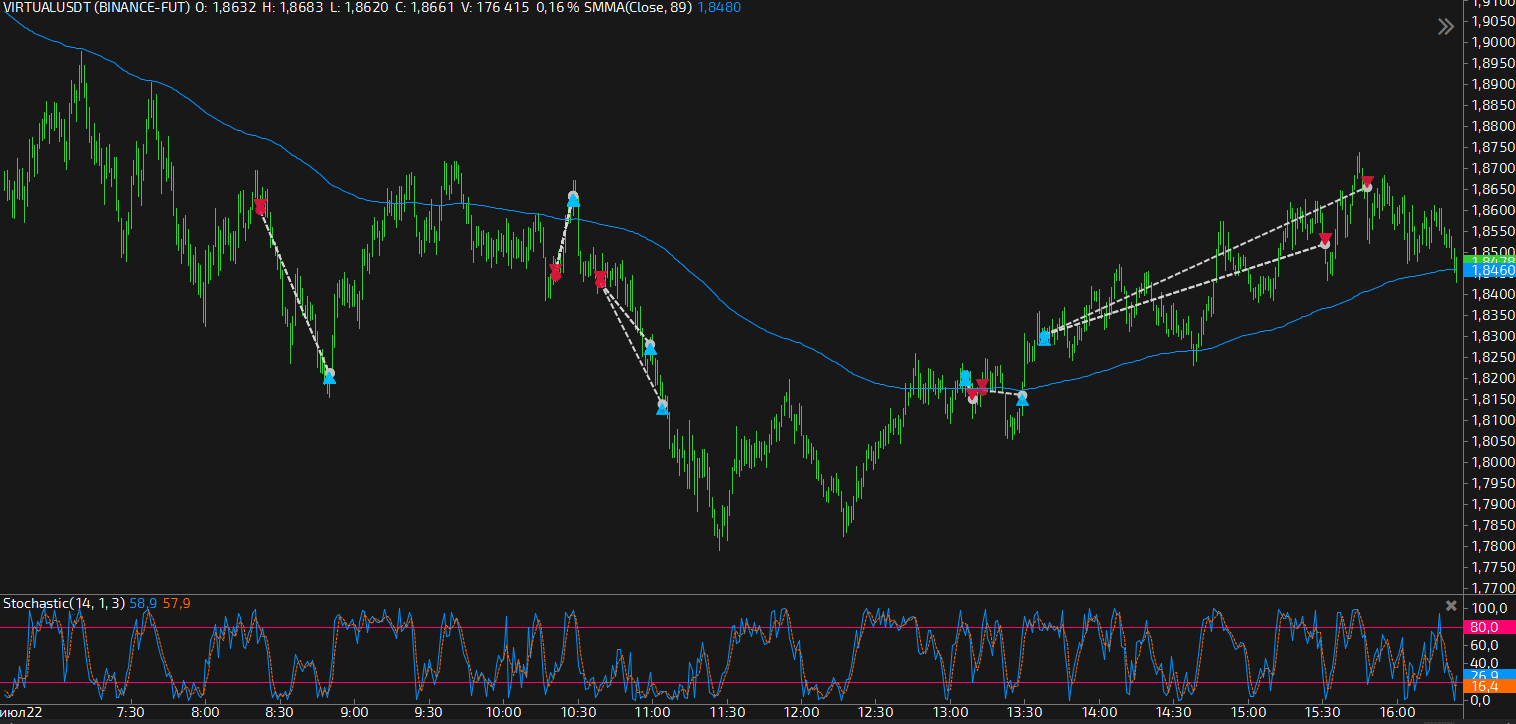
Task: Click the 12:00 label on the time axis
Action: click(802, 713)
